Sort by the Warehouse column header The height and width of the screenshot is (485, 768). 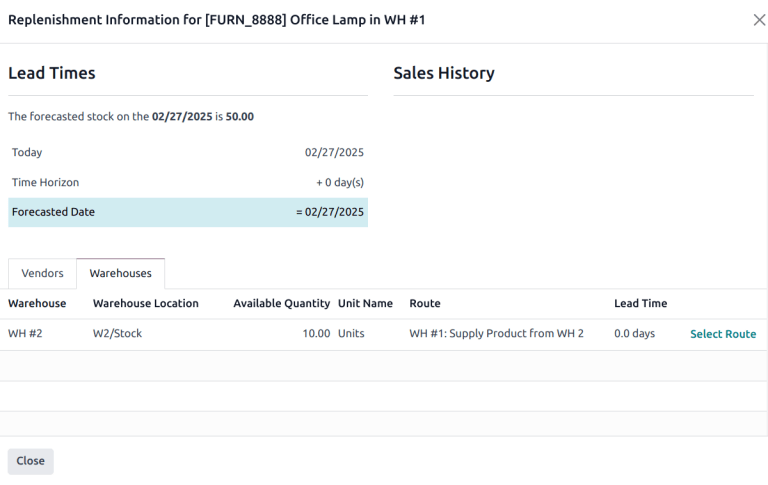[37, 303]
